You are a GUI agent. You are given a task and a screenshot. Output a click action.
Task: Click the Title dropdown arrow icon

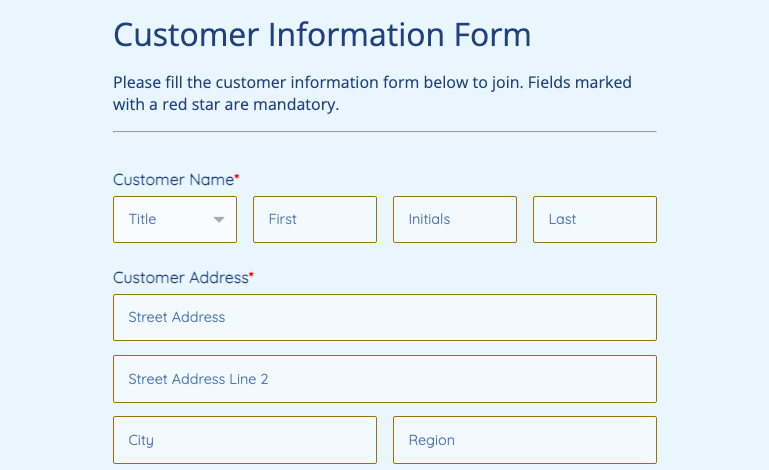(219, 220)
